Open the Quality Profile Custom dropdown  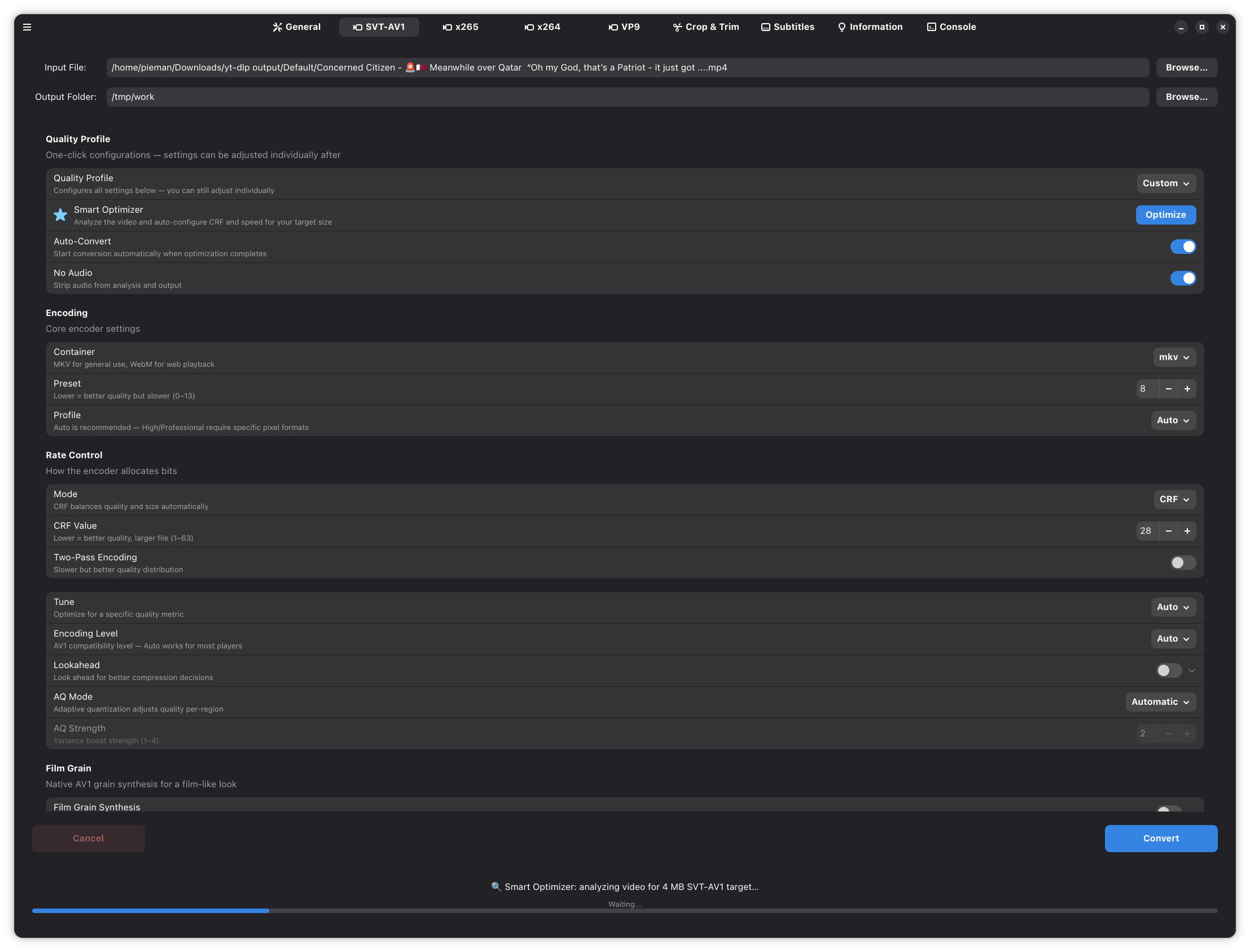[1165, 183]
